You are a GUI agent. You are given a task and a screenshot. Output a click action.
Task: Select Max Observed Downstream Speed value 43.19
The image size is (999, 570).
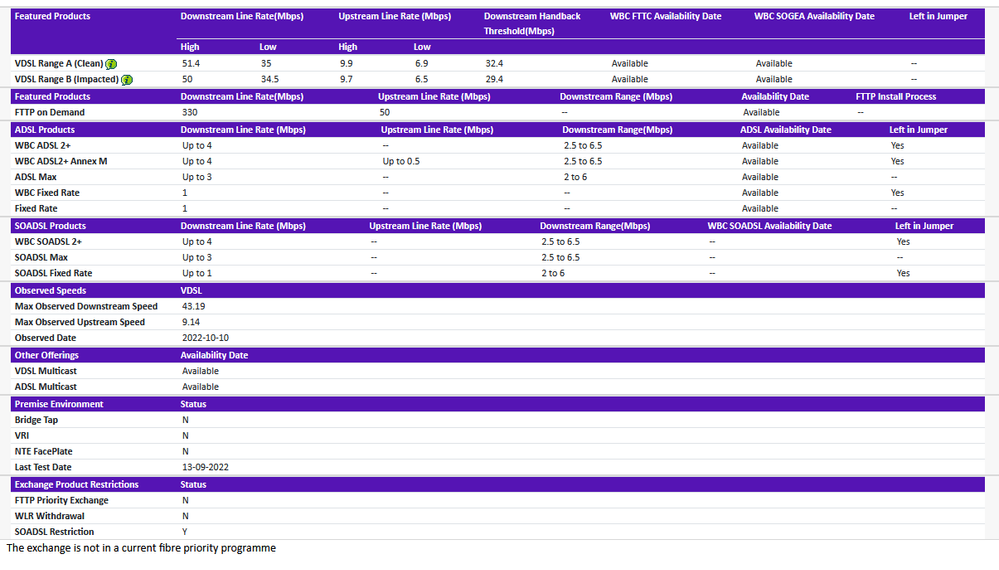coord(194,306)
